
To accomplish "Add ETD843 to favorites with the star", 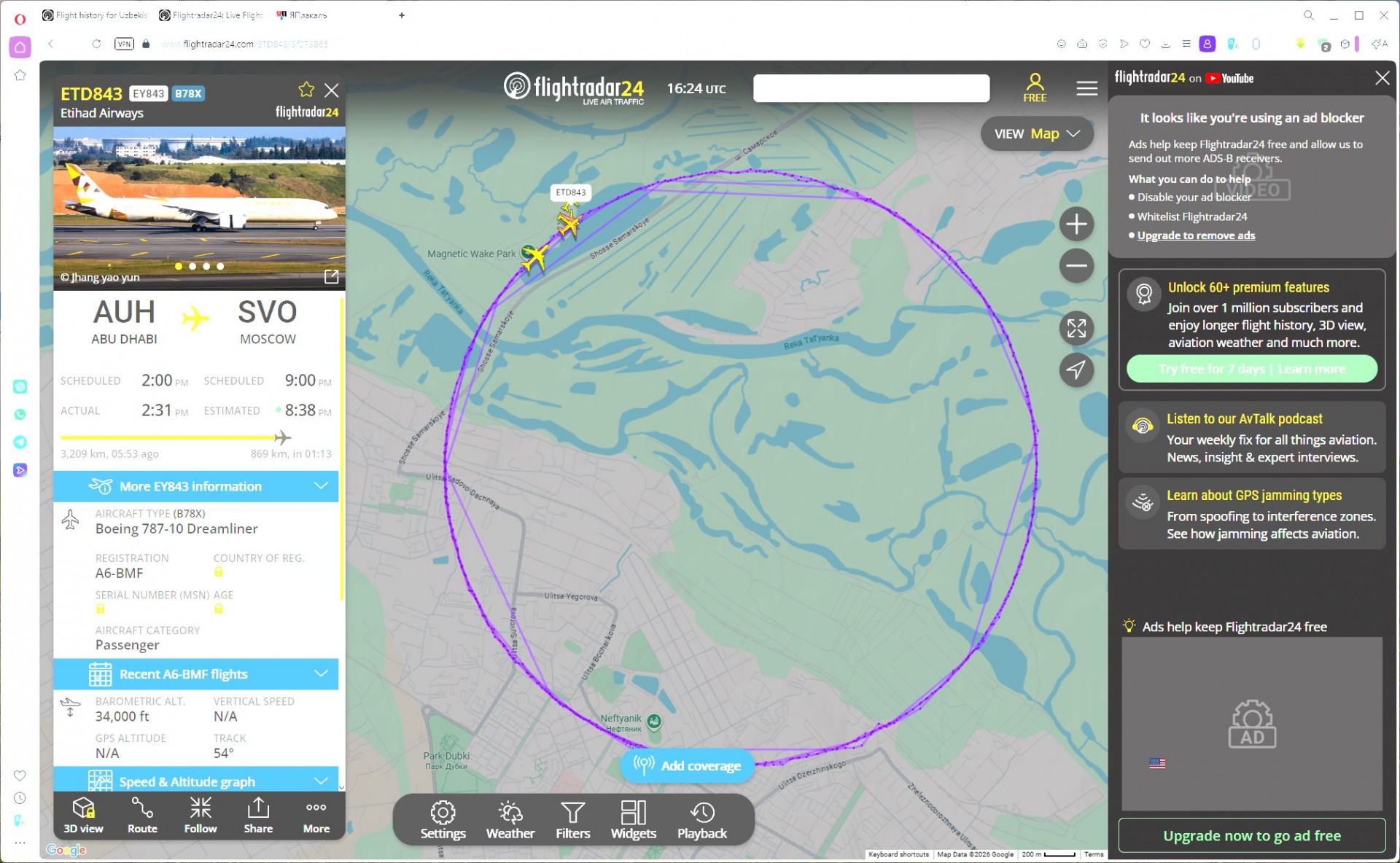I will (x=306, y=90).
